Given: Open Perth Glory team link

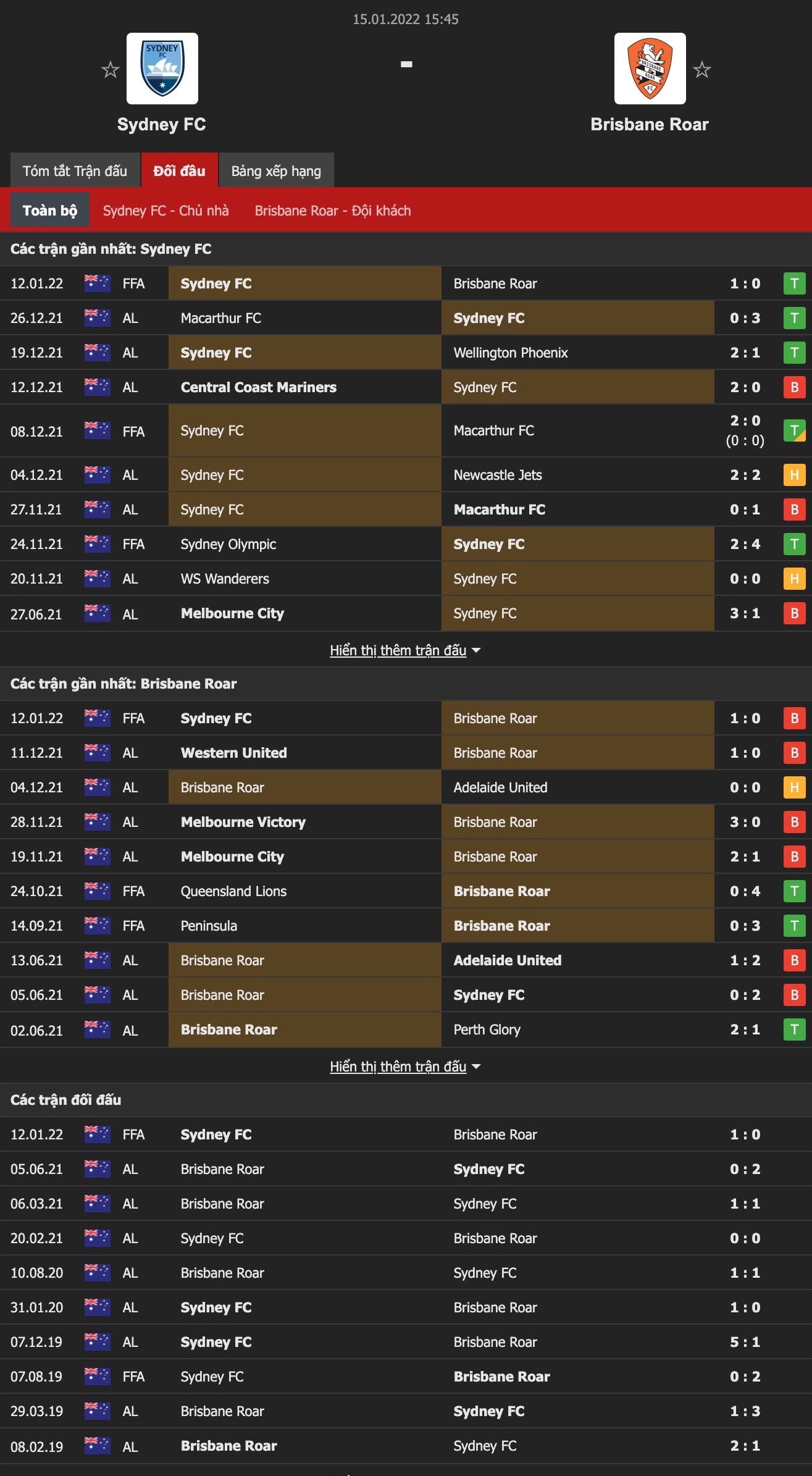Looking at the screenshot, I should 487,1029.
